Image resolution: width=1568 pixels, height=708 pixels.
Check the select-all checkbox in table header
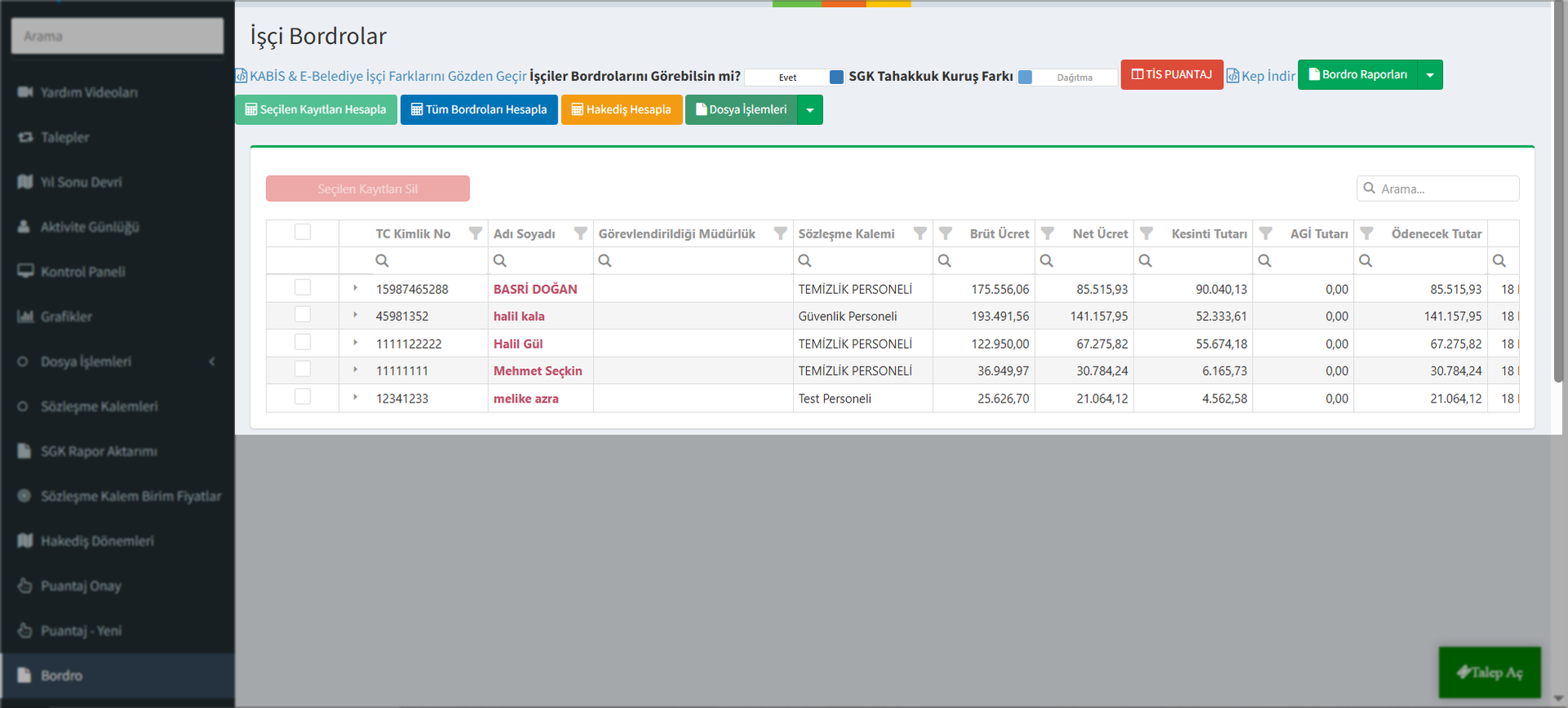coord(303,232)
